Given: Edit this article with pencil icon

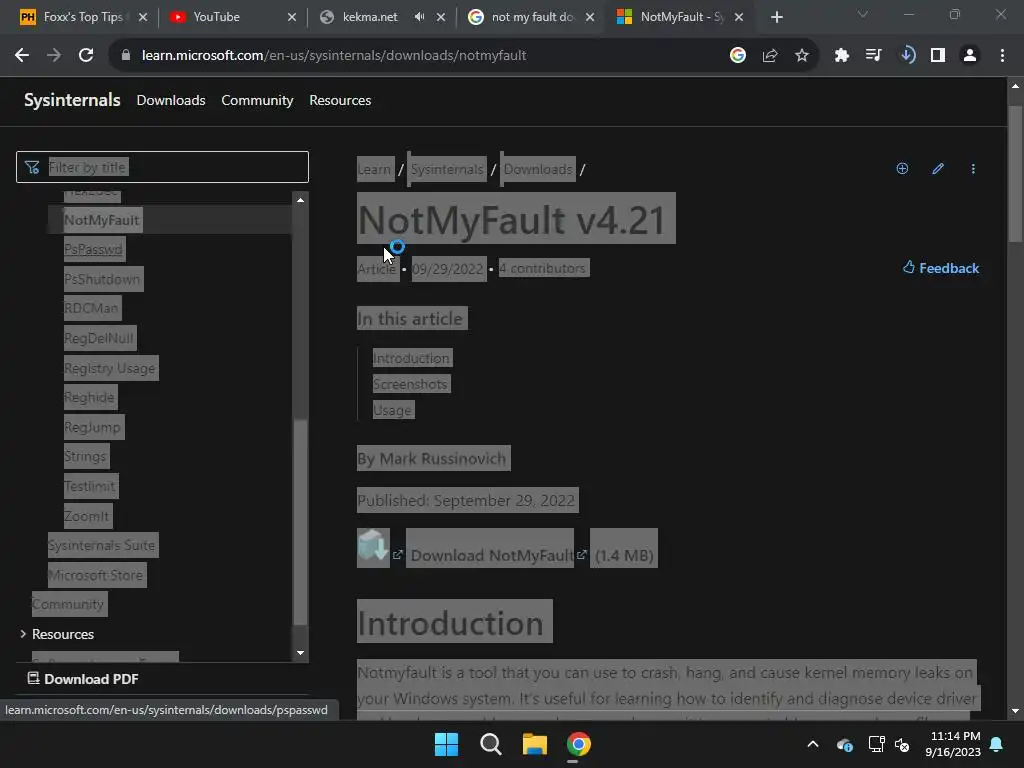Looking at the screenshot, I should coord(938,168).
